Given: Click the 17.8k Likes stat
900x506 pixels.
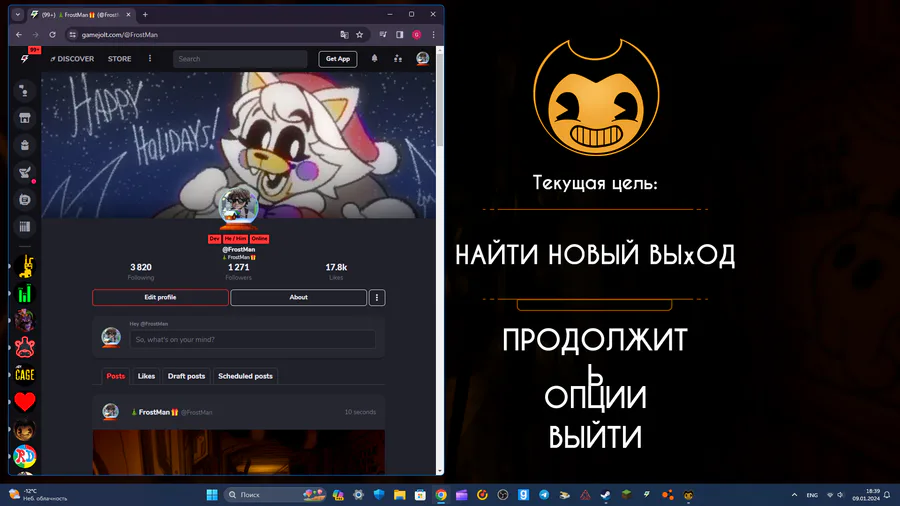Looking at the screenshot, I should (336, 271).
